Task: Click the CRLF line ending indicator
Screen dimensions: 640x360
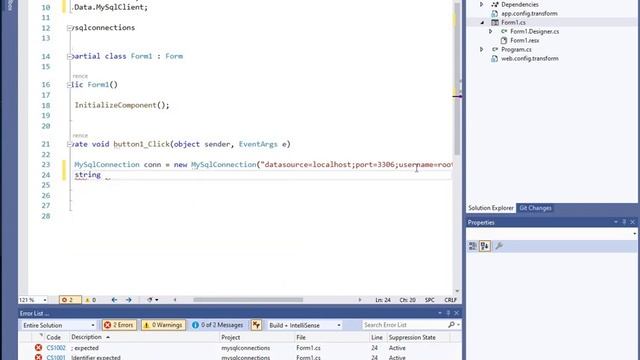Action: coord(451,300)
